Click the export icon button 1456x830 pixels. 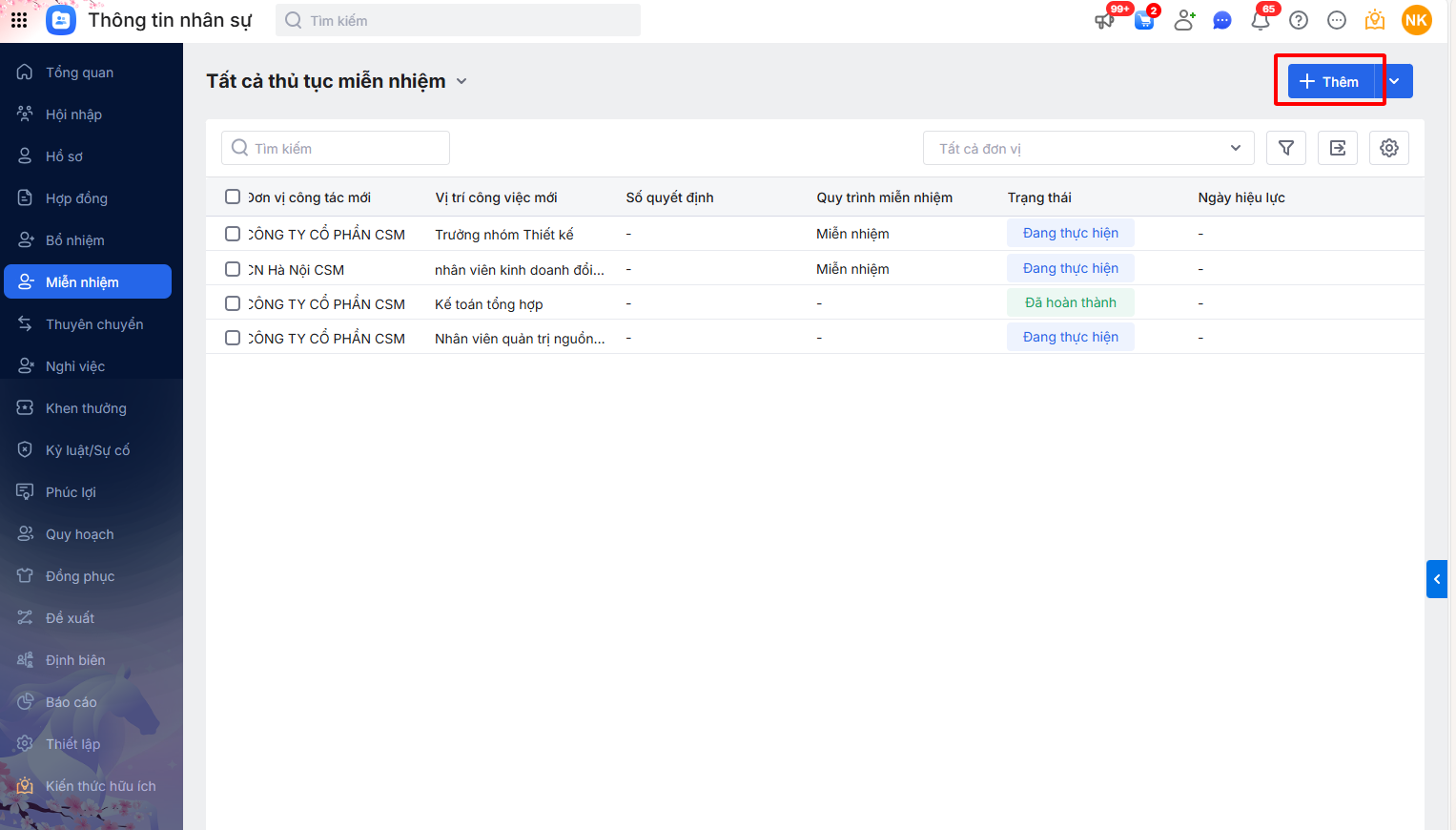click(x=1338, y=148)
